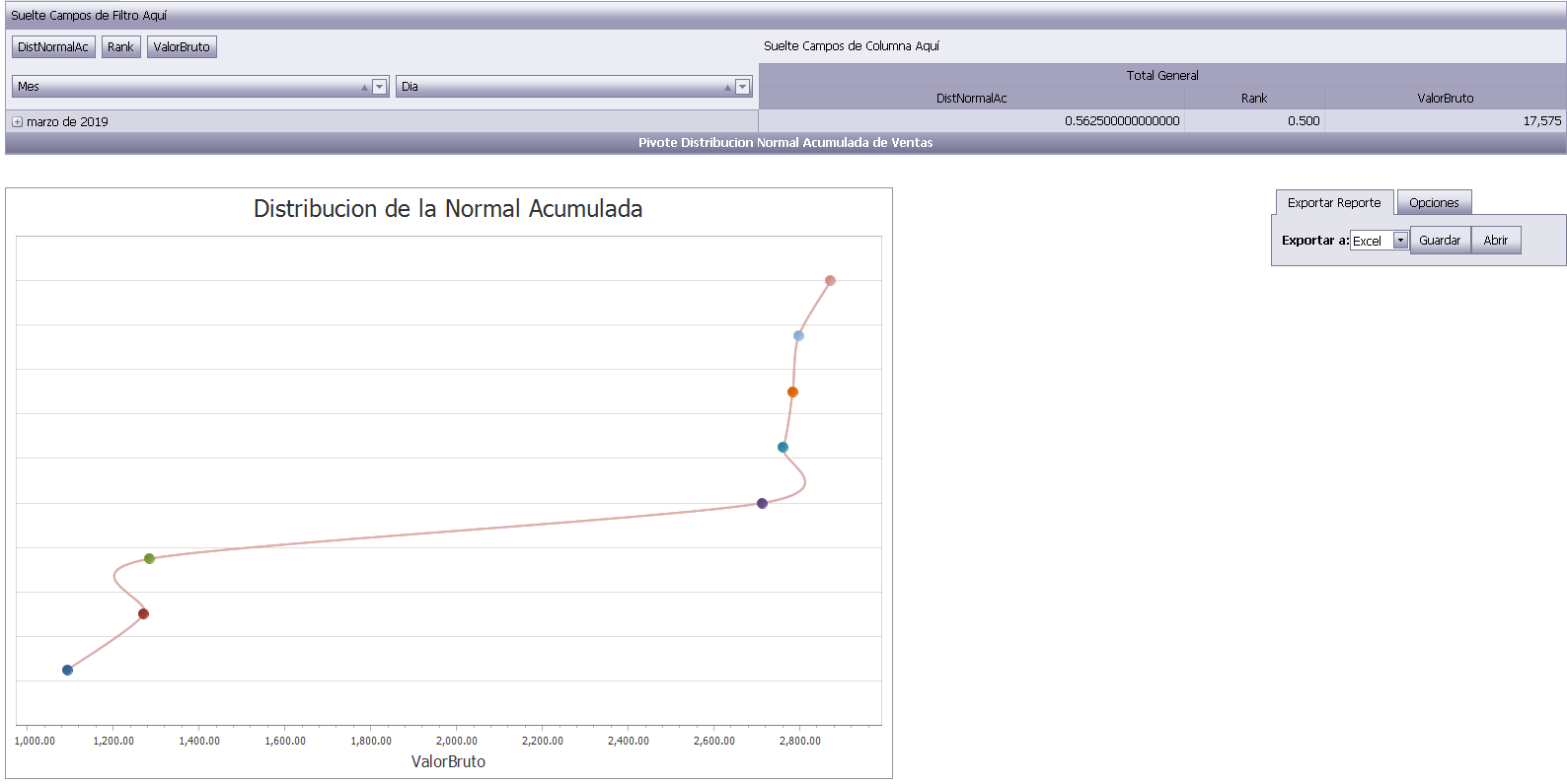Expand the marzo de 2019 row
The image size is (1567, 784).
tap(18, 122)
